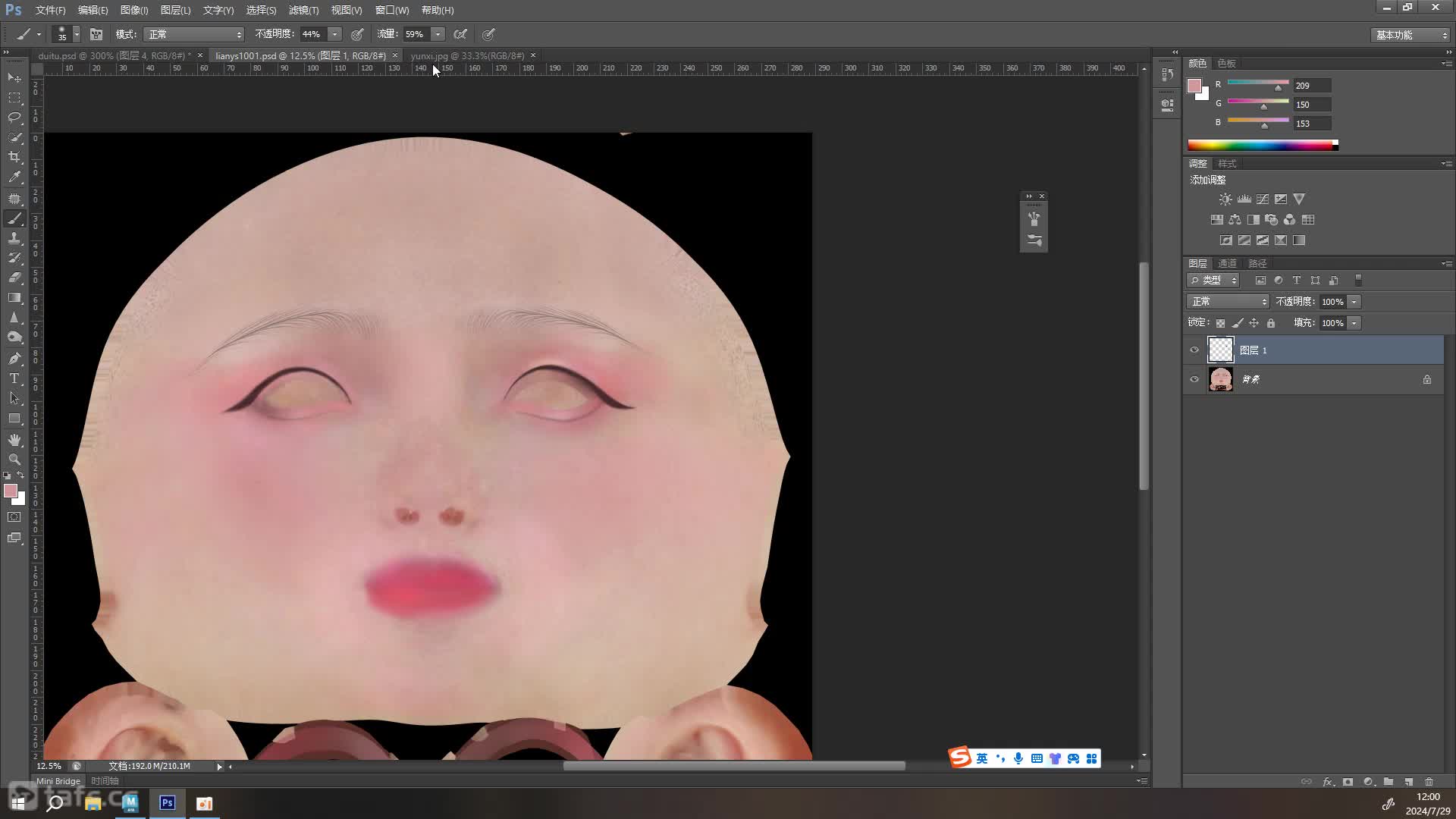1456x819 pixels.
Task: Toggle pressure for size button
Action: 489,34
